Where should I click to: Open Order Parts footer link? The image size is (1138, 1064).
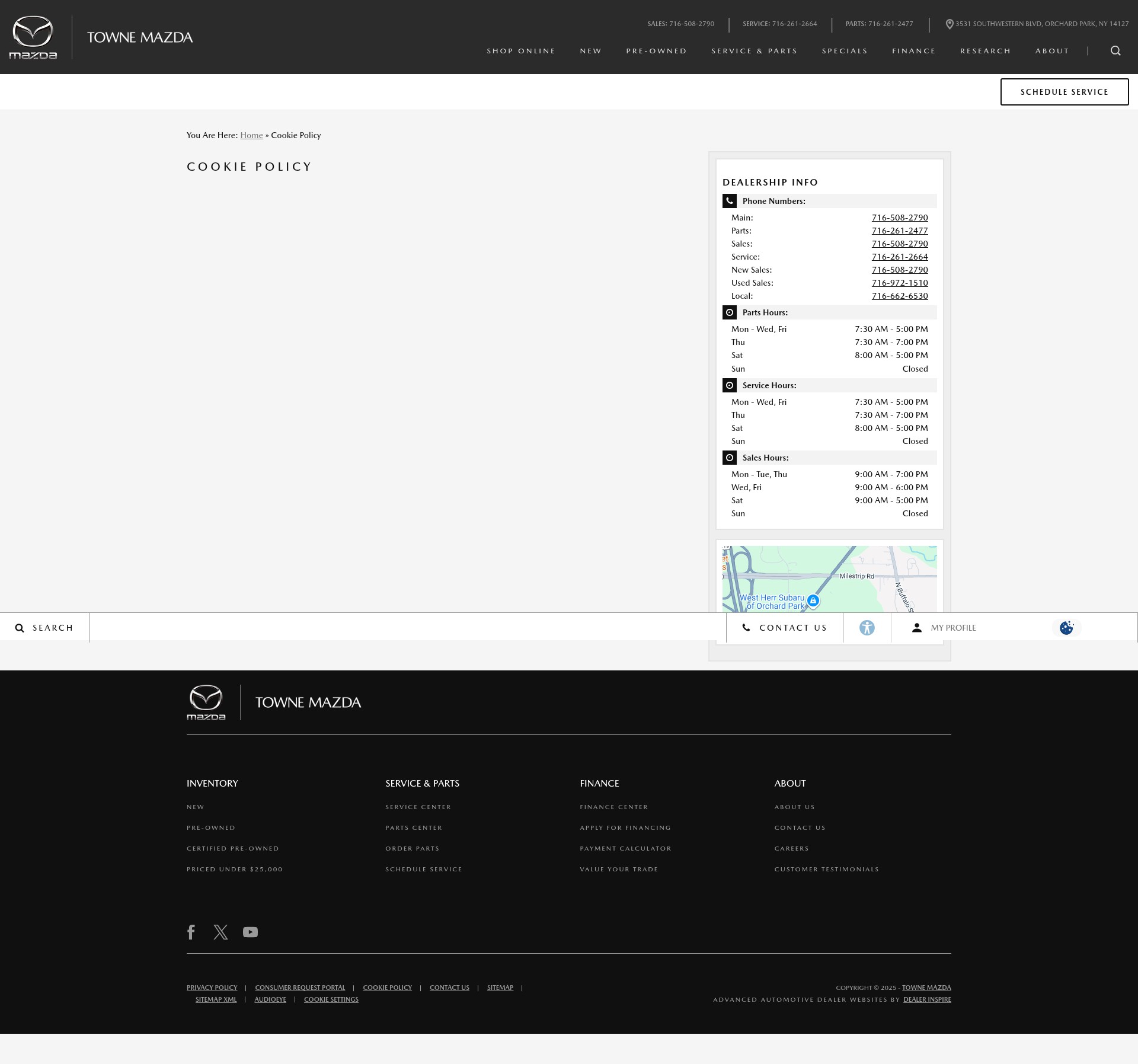[x=412, y=848]
